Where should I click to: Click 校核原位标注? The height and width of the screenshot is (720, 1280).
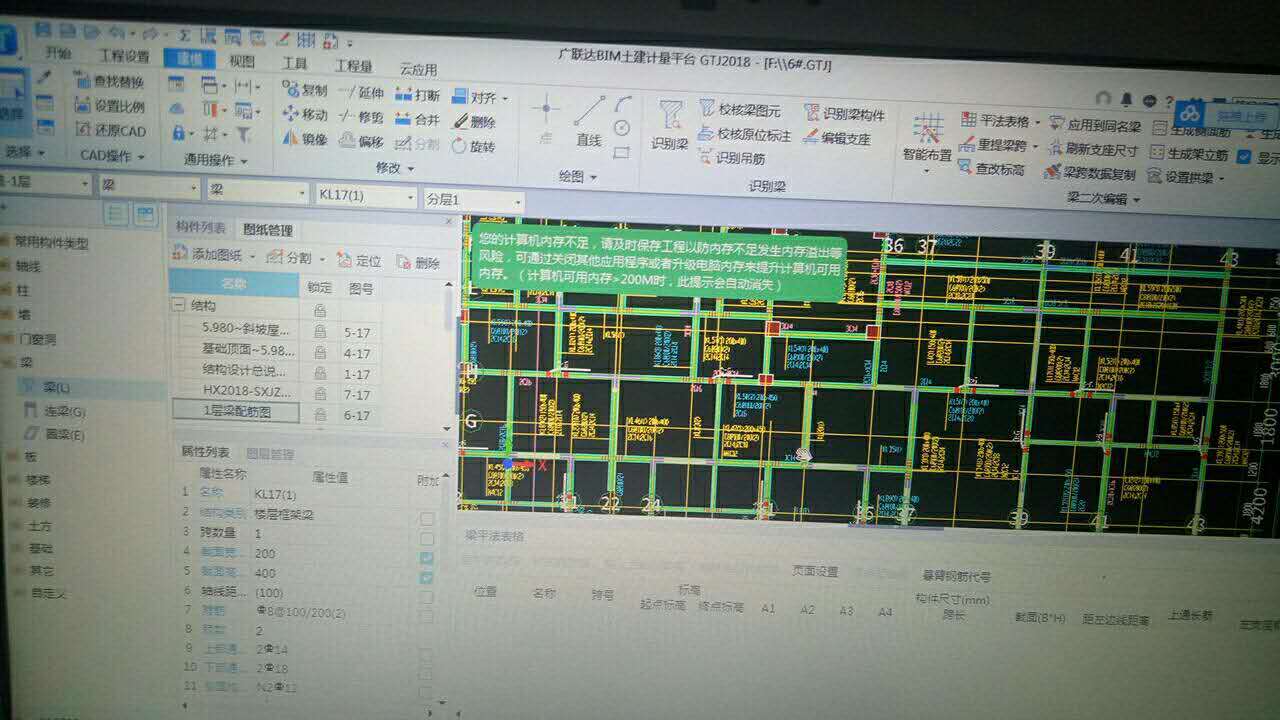click(x=745, y=134)
